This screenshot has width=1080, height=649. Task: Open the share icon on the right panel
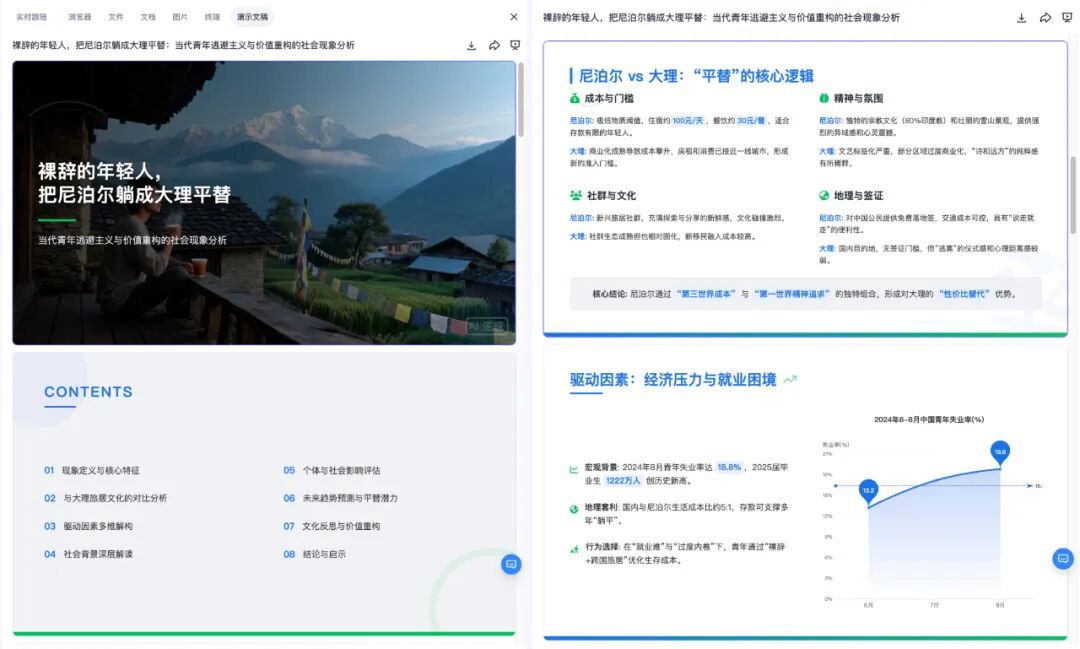click(1044, 17)
